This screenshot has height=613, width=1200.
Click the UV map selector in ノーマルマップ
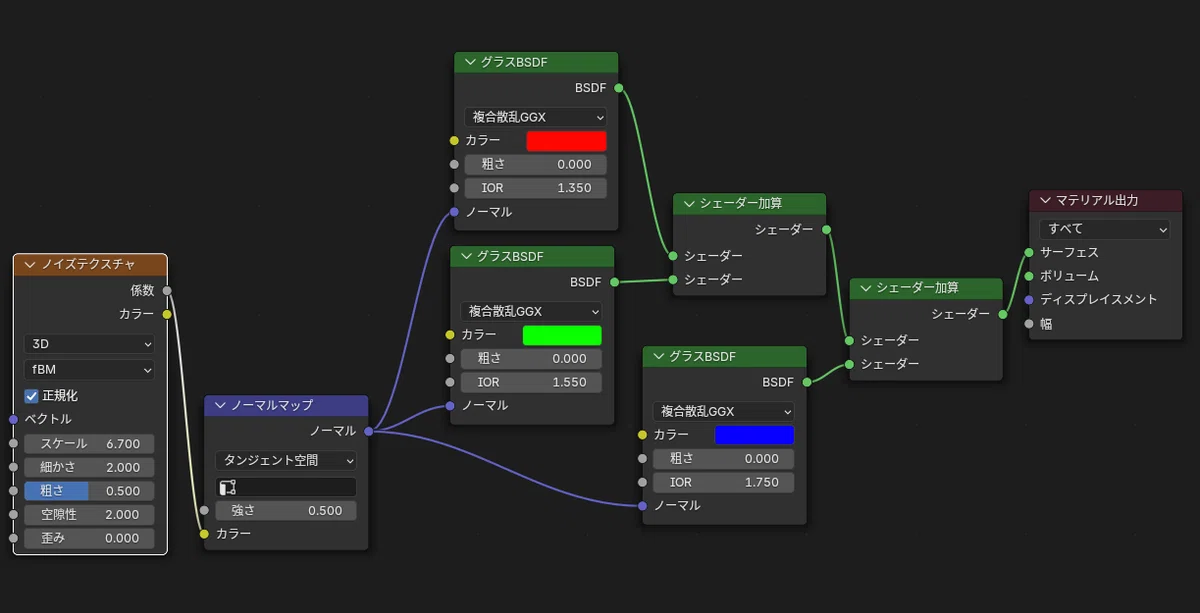tap(286, 487)
